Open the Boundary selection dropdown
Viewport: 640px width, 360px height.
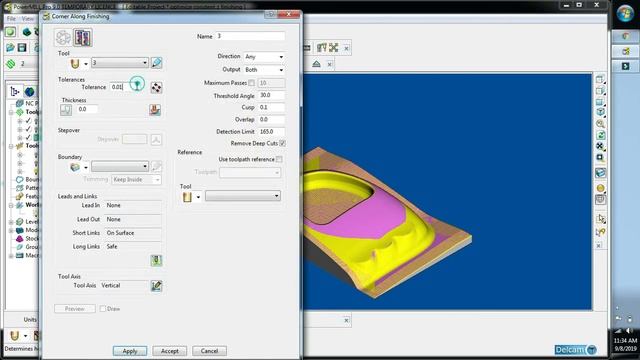point(120,167)
